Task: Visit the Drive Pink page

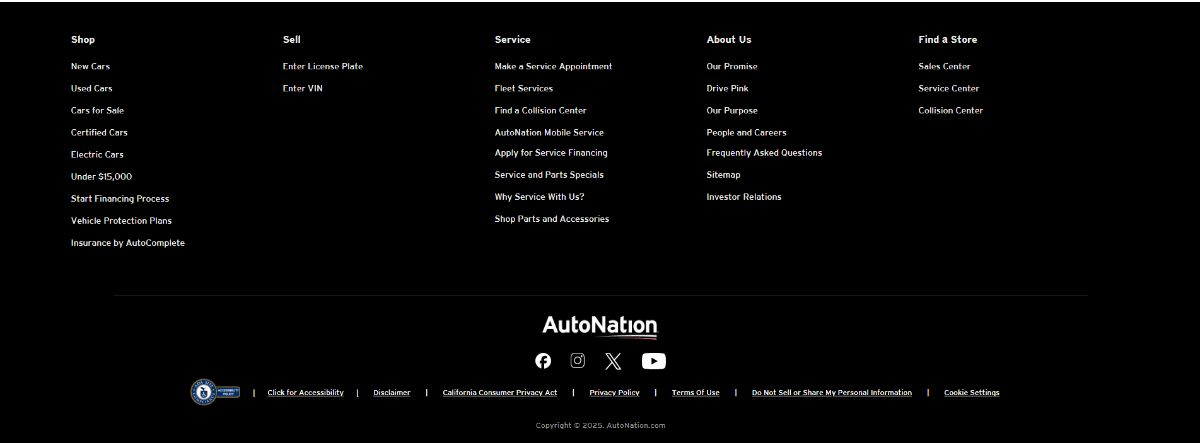Action: click(728, 89)
